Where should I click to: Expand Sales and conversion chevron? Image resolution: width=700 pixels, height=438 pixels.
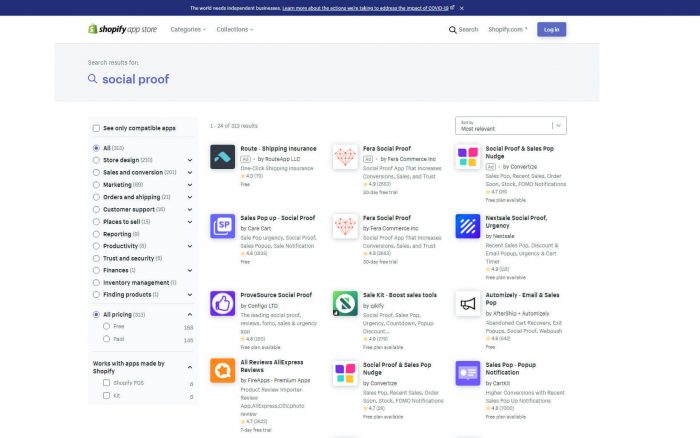click(x=190, y=172)
